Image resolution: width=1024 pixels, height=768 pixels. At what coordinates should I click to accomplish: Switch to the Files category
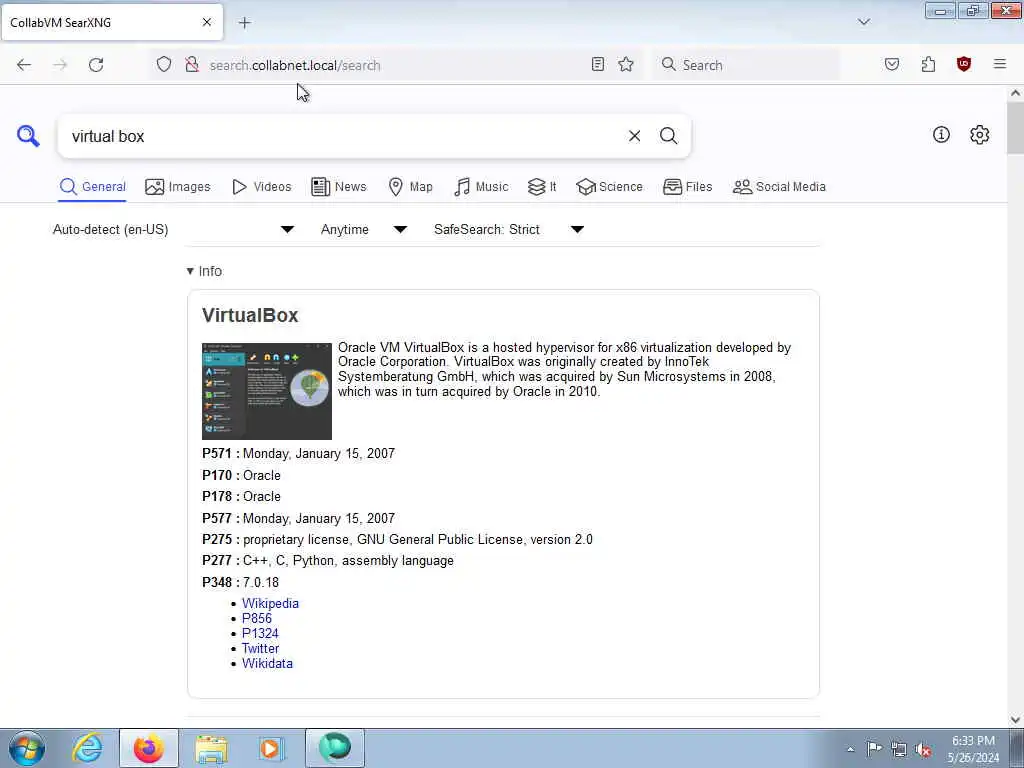point(687,187)
